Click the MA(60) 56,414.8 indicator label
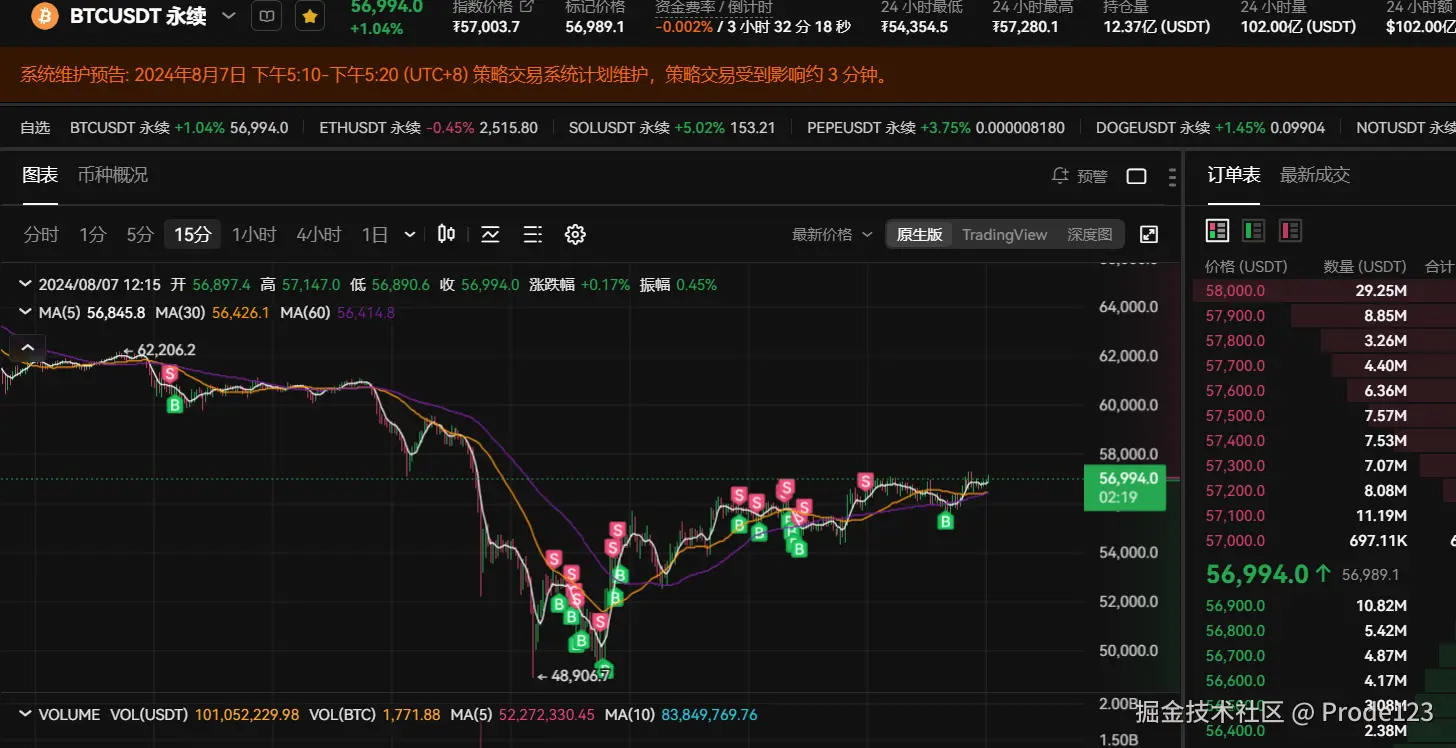This screenshot has height=748, width=1456. point(338,313)
